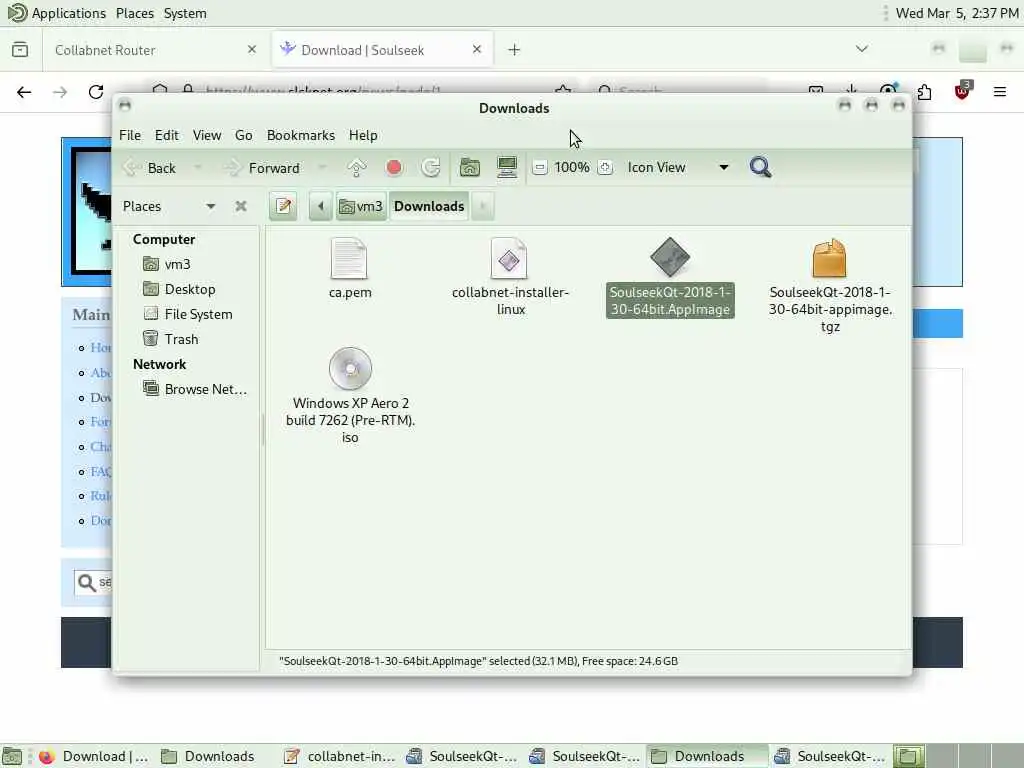Image resolution: width=1024 pixels, height=768 pixels.
Task: Reload the current folder
Action: (x=431, y=168)
